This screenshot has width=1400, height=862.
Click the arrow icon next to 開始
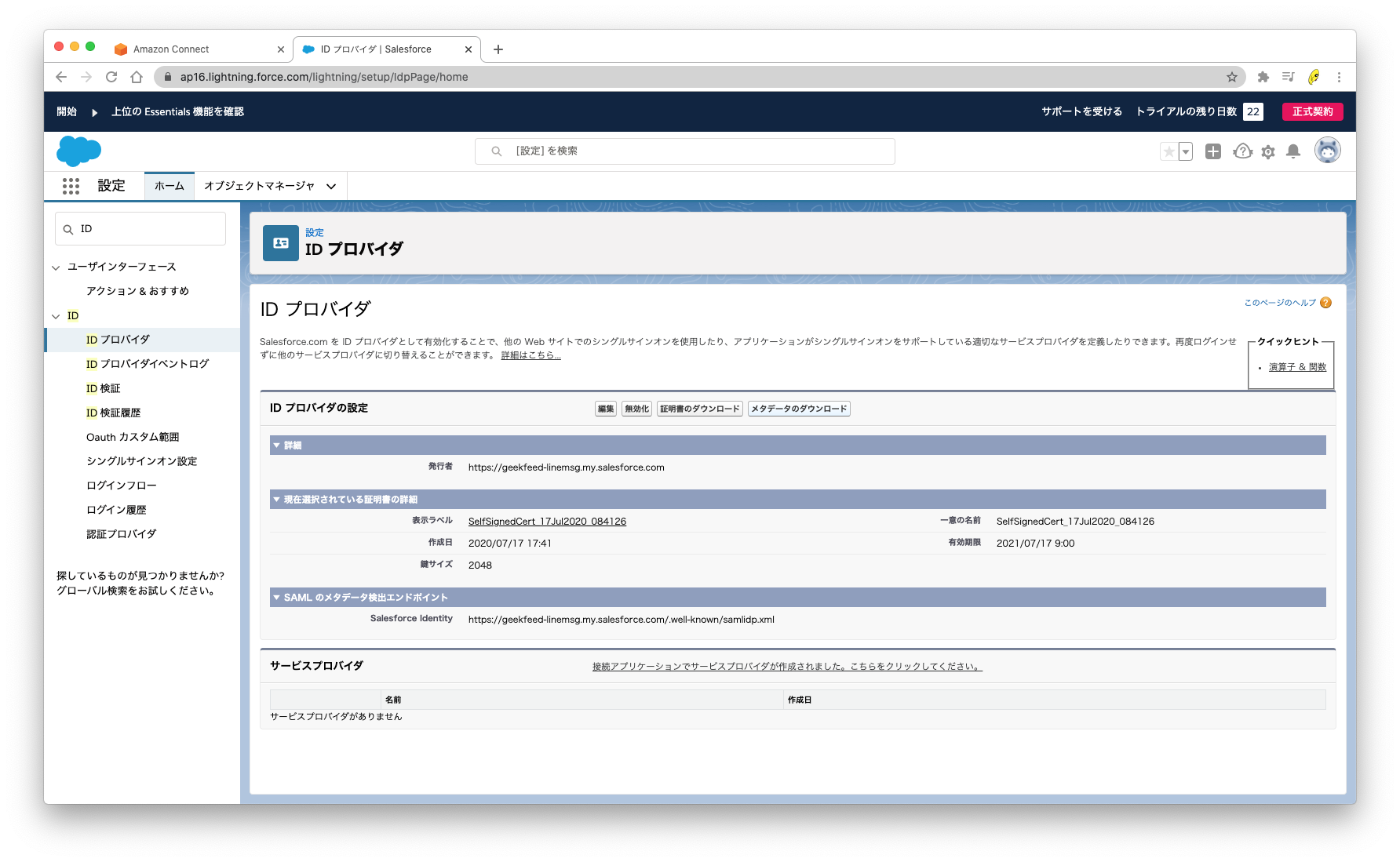tap(94, 112)
